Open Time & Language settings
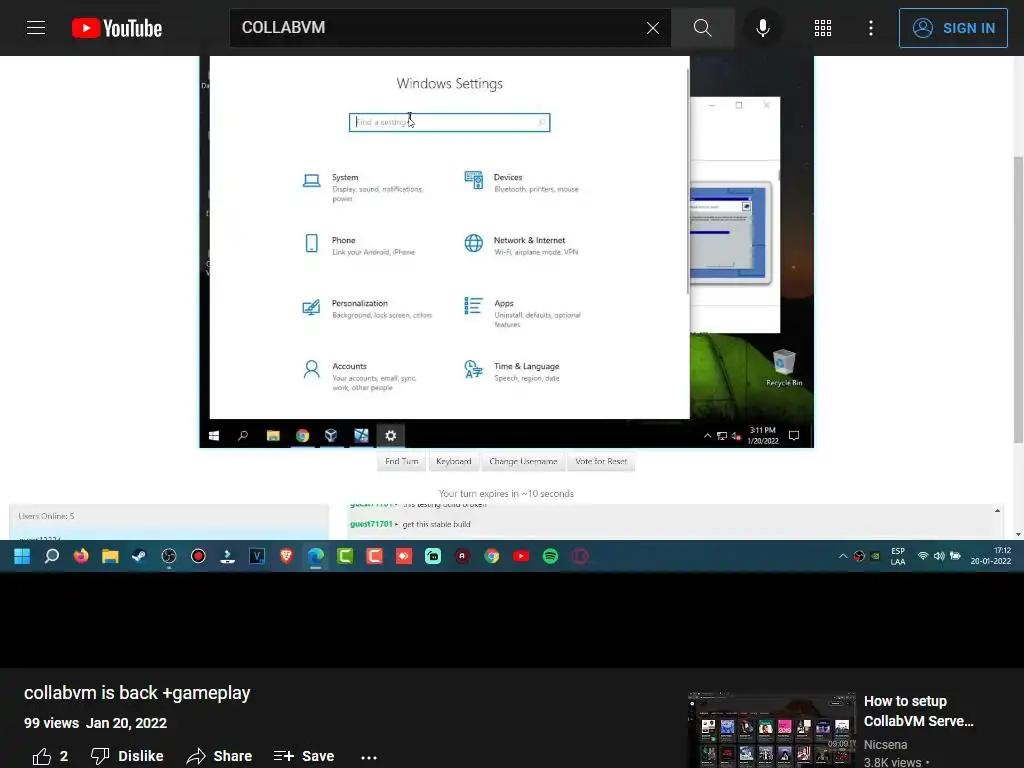 (x=512, y=372)
